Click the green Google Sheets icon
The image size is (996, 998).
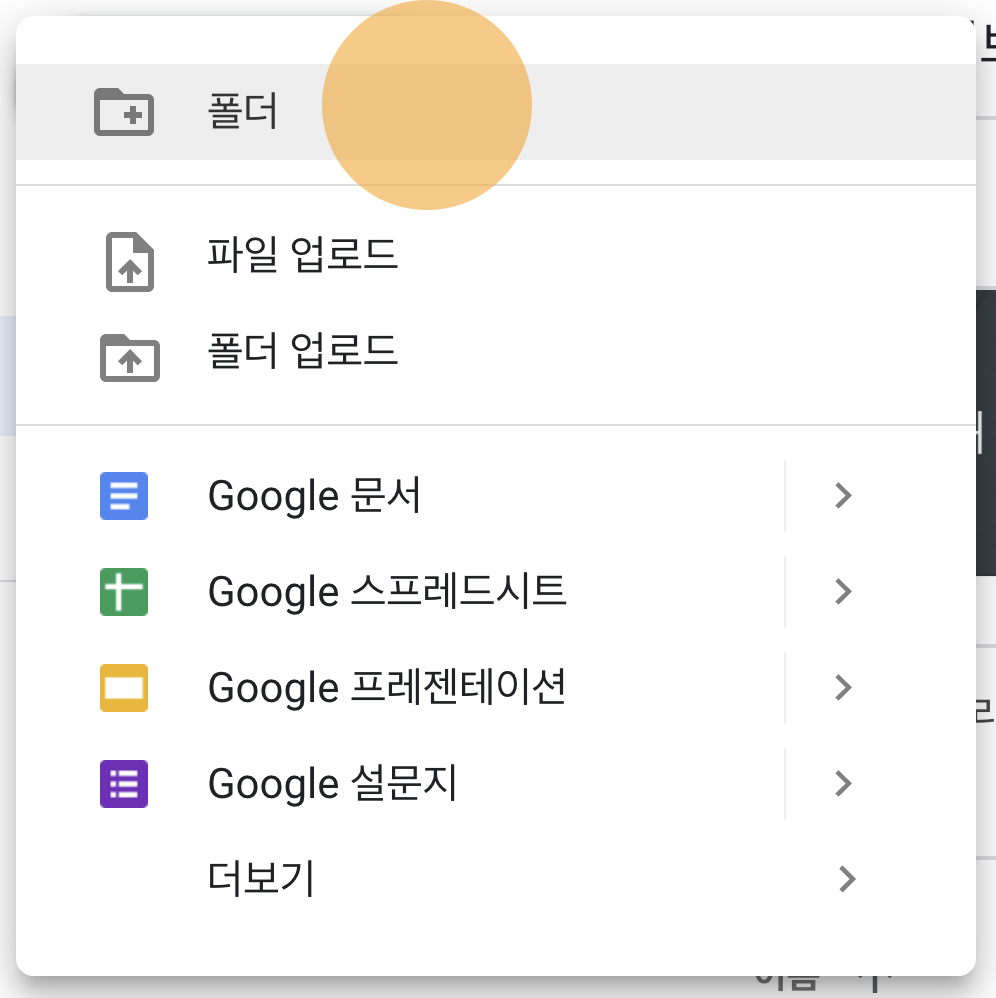click(x=124, y=592)
